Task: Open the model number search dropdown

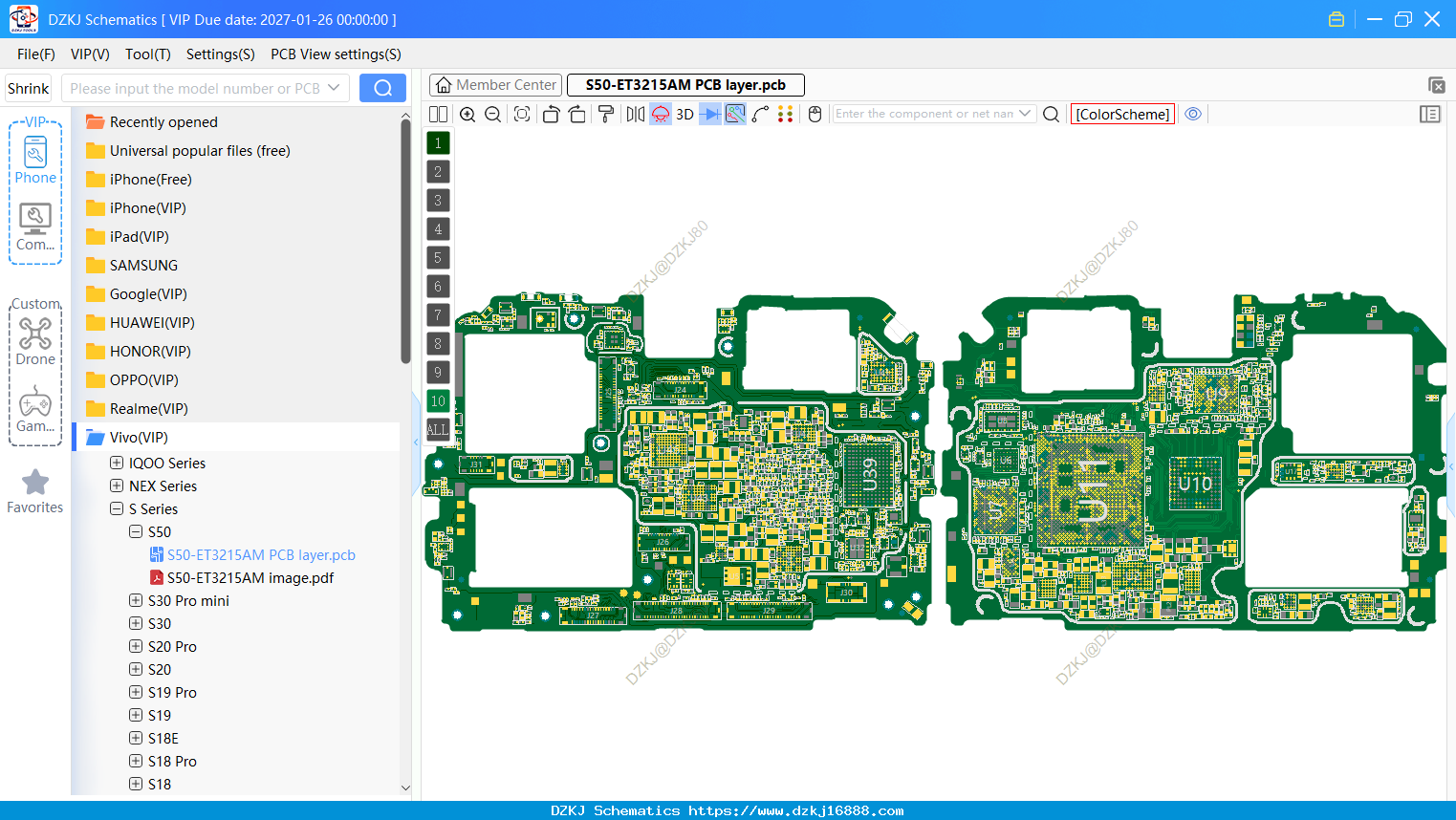Action: pos(334,88)
